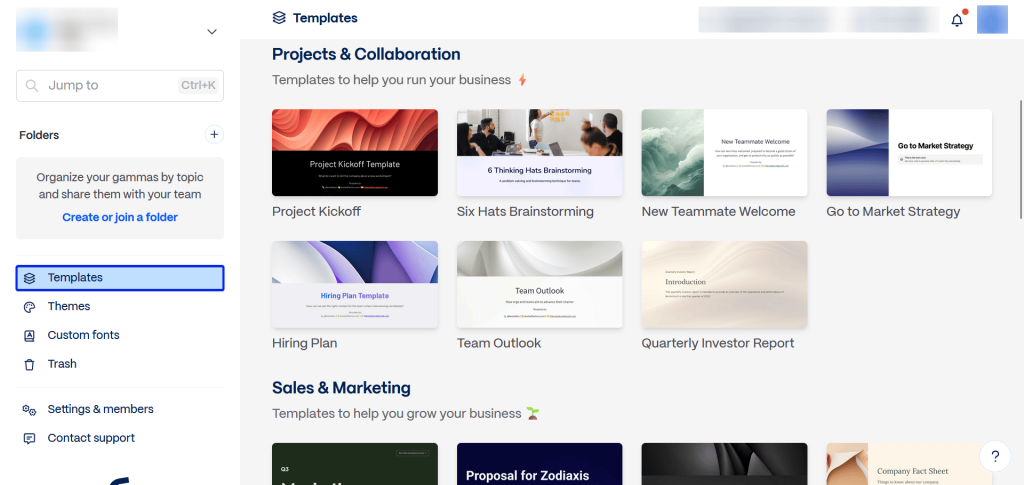This screenshot has width=1024, height=485.
Task: Open the New Teammate Welcome template
Action: [724, 152]
